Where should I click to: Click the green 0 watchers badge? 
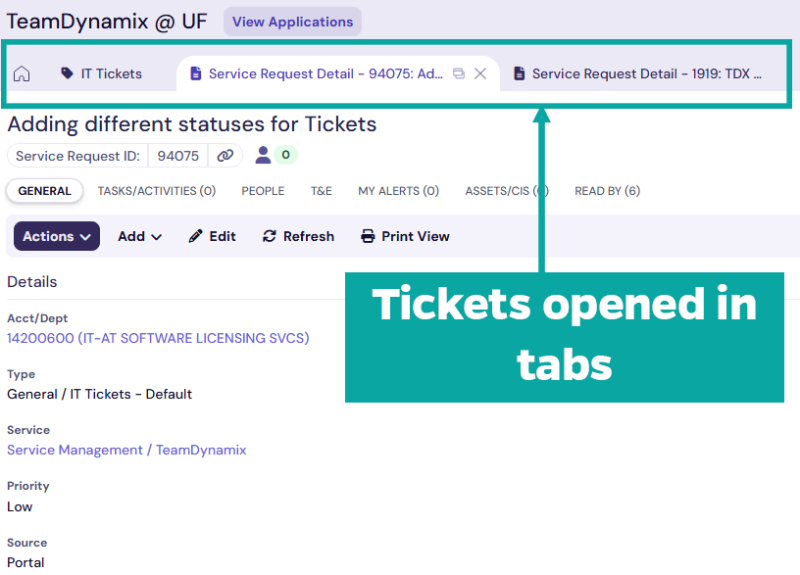pyautogui.click(x=286, y=155)
